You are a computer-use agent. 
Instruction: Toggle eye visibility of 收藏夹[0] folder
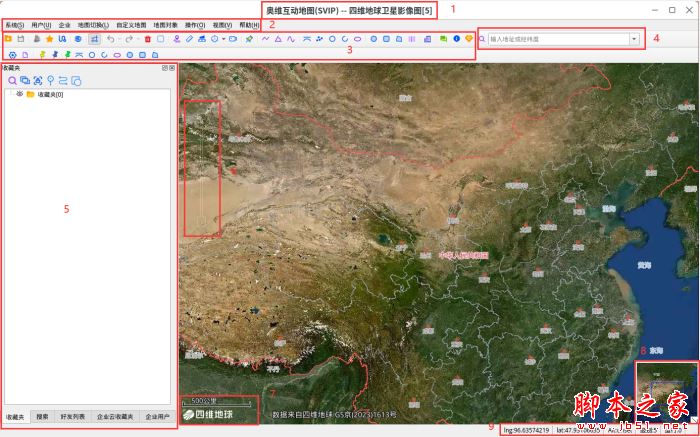click(x=20, y=94)
